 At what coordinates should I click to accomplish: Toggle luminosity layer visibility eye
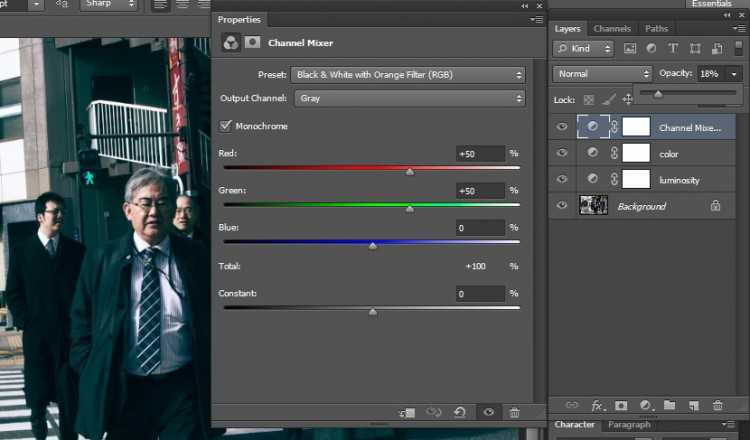[x=562, y=179]
